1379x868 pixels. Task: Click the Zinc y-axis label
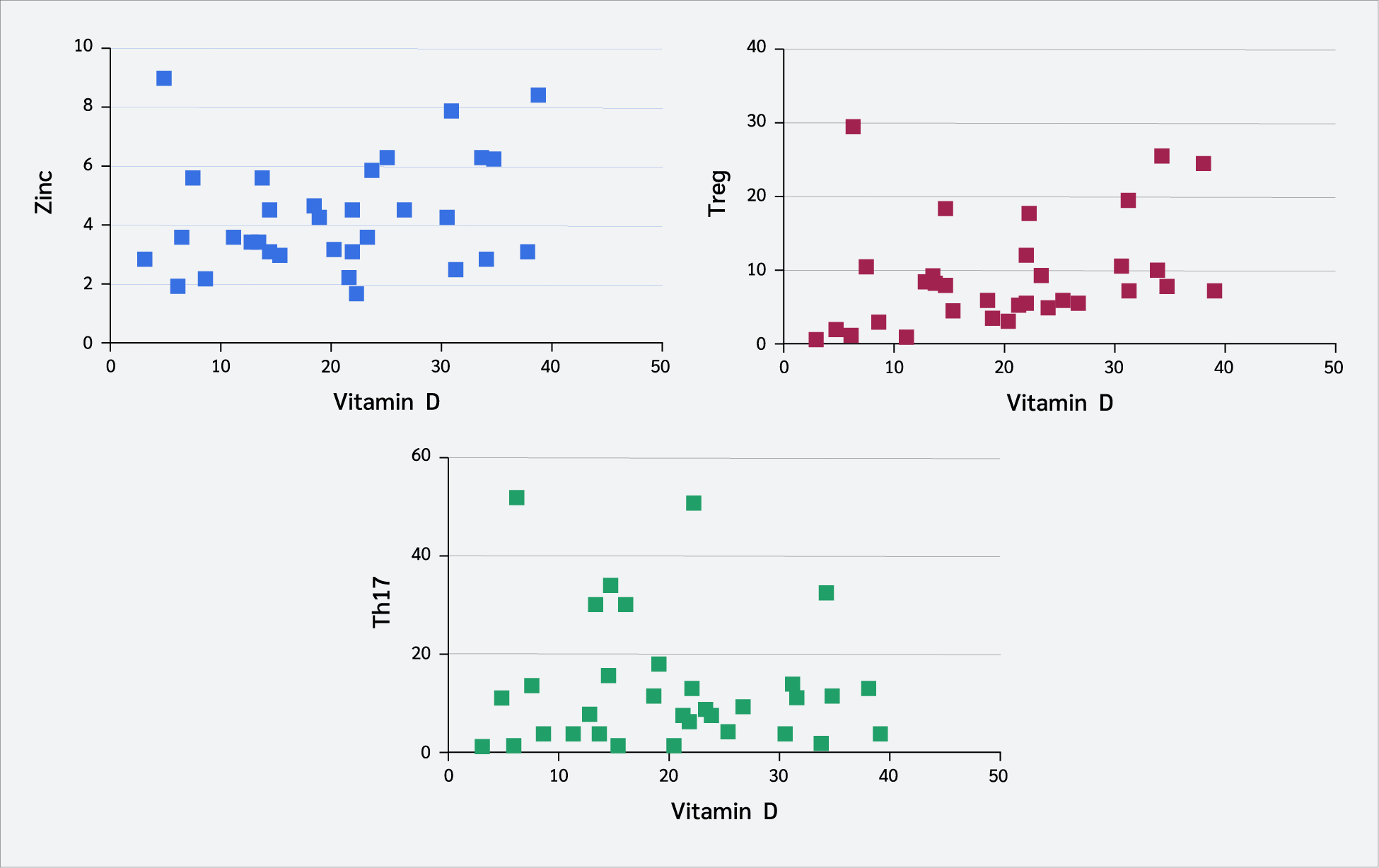[x=44, y=192]
